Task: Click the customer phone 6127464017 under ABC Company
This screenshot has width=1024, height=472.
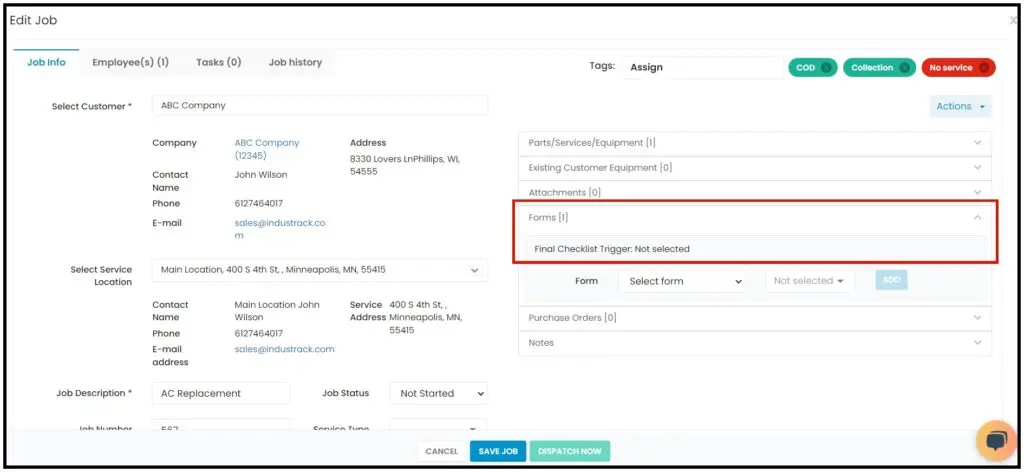Action: coord(259,204)
